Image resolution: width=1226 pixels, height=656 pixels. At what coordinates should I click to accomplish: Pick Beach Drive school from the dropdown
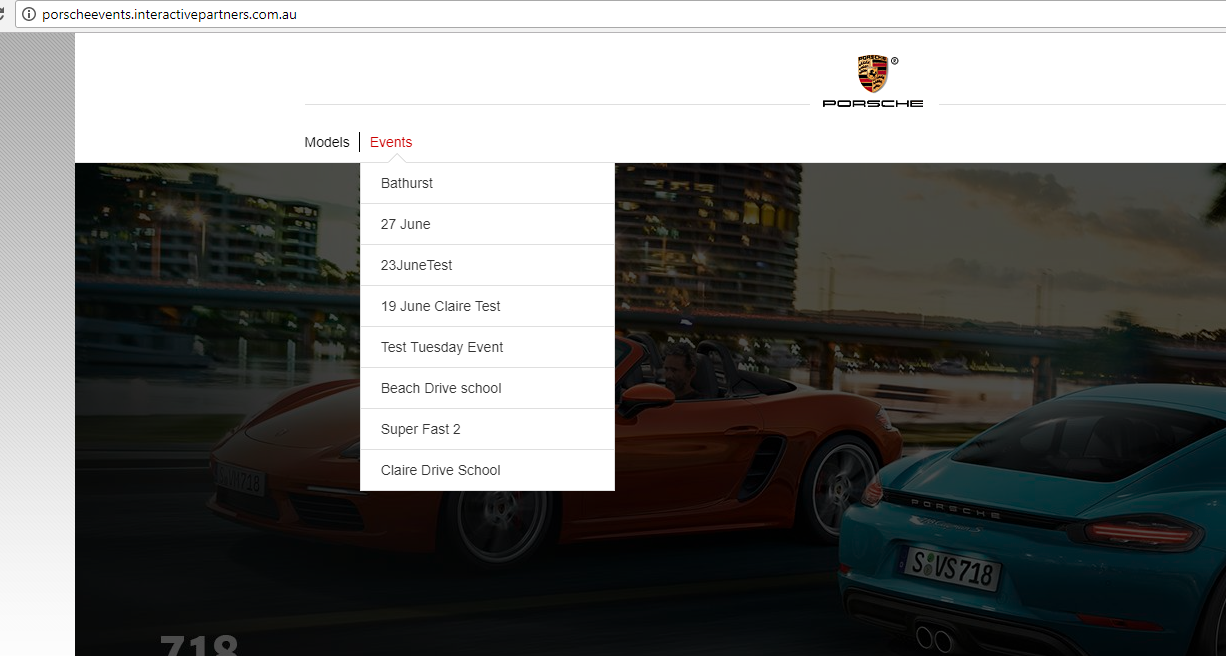[x=441, y=388]
